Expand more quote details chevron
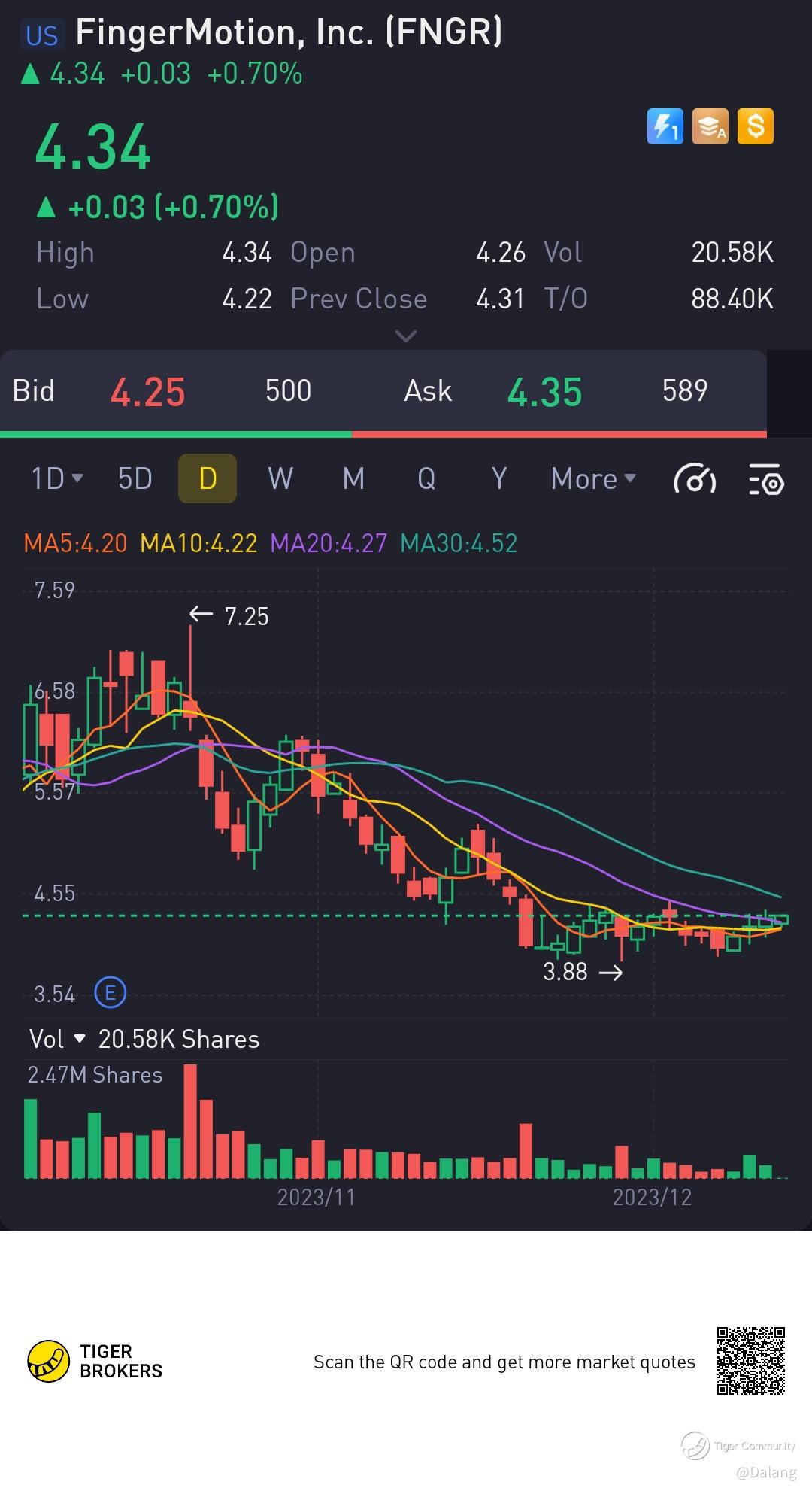Viewport: 812px width, 1491px height. 406,336
